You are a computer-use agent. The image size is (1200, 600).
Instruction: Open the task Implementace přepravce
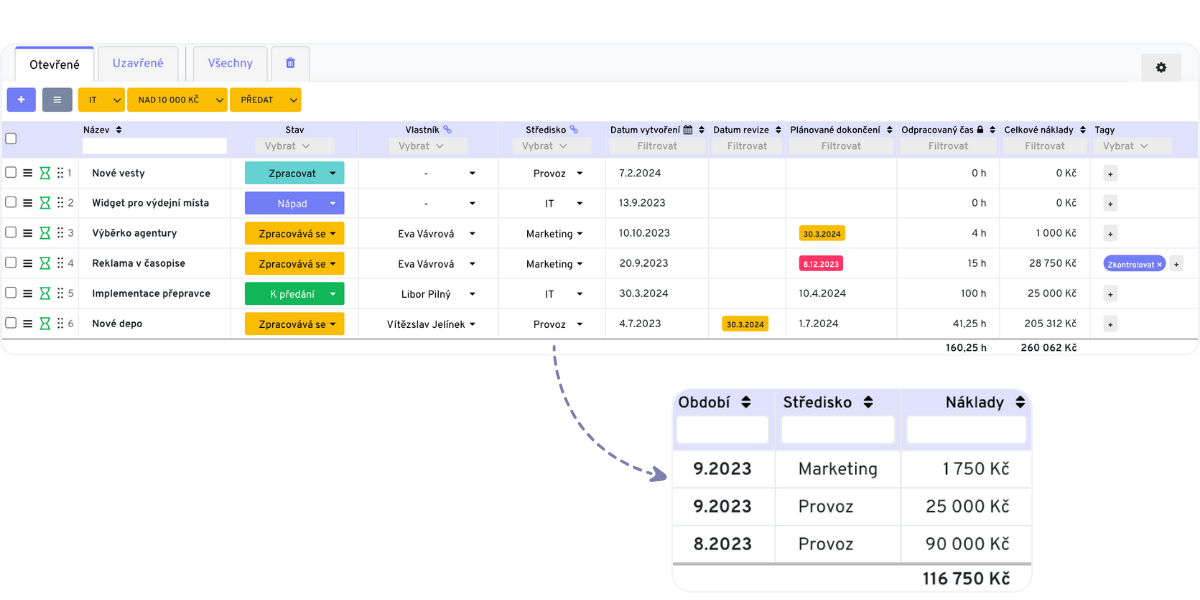click(x=150, y=294)
